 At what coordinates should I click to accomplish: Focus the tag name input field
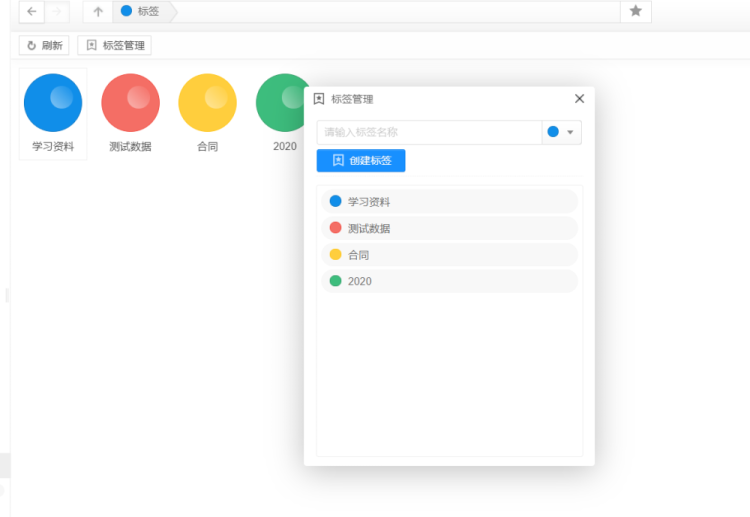click(x=428, y=132)
